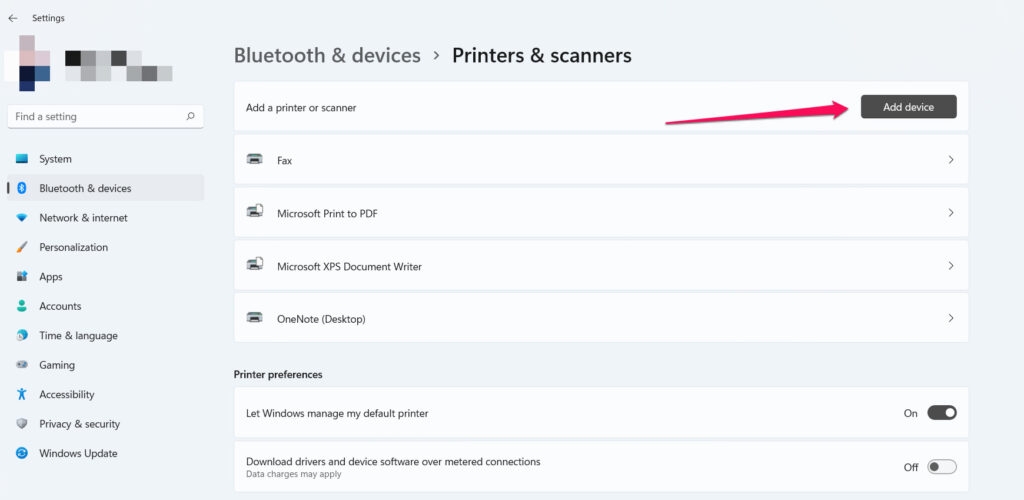Open Accessibility settings
Viewport: 1024px width, 500px height.
point(105,394)
